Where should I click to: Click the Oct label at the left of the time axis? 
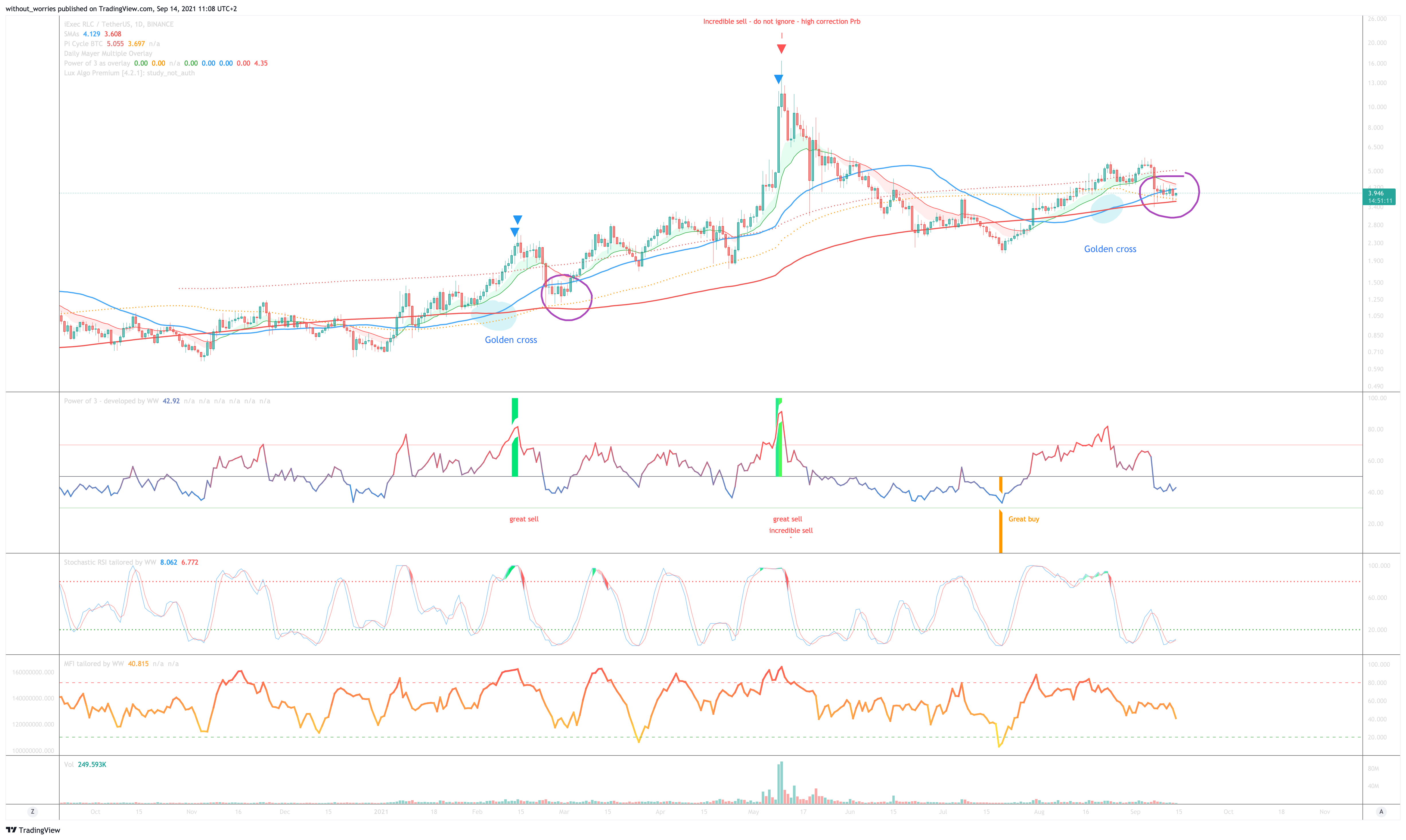point(95,812)
